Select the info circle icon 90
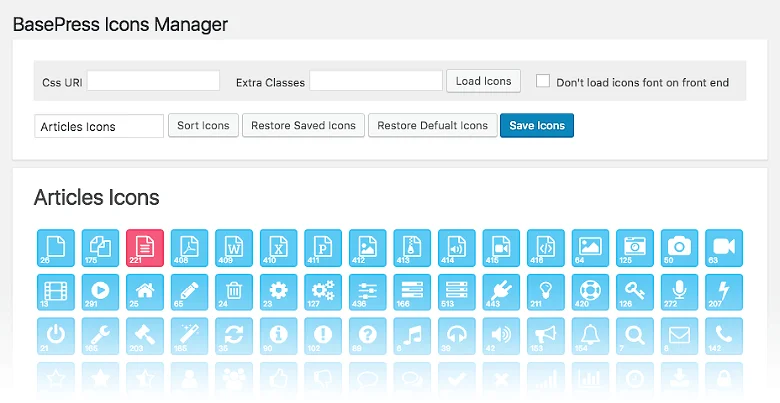This screenshot has width=780, height=403. (279, 336)
